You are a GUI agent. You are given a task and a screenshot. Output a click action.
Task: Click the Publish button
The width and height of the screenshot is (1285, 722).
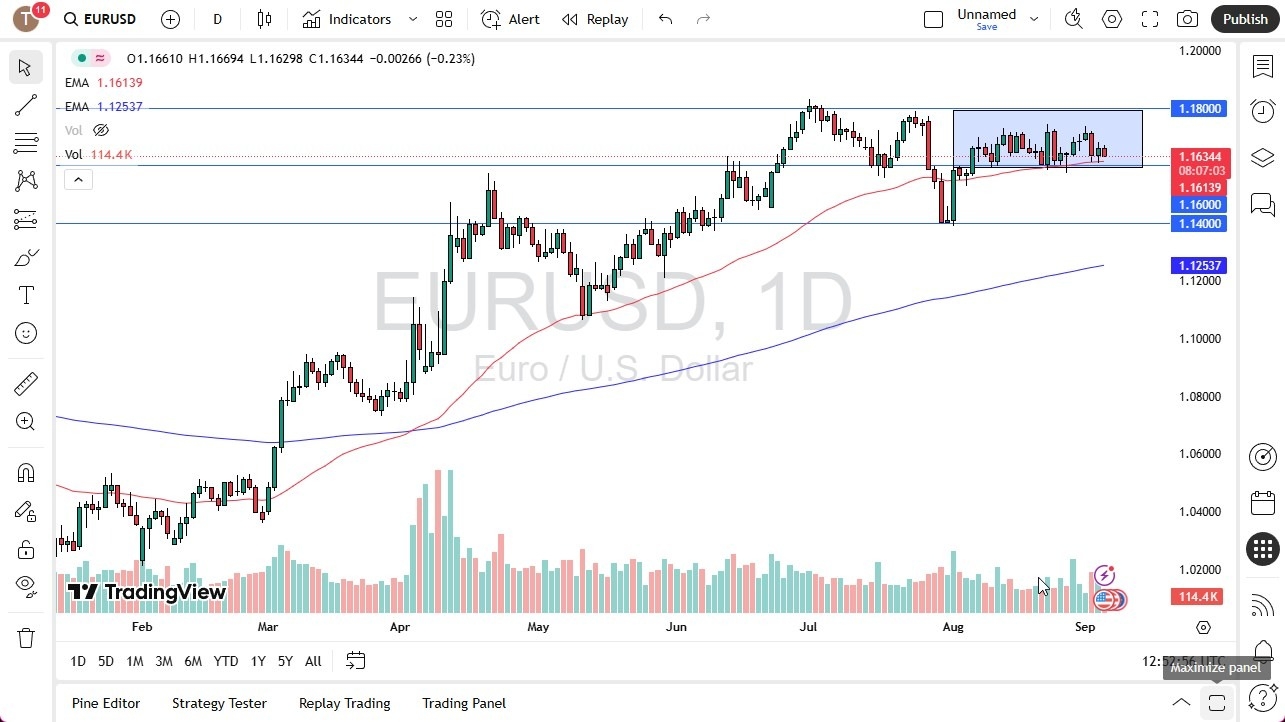[x=1244, y=18]
